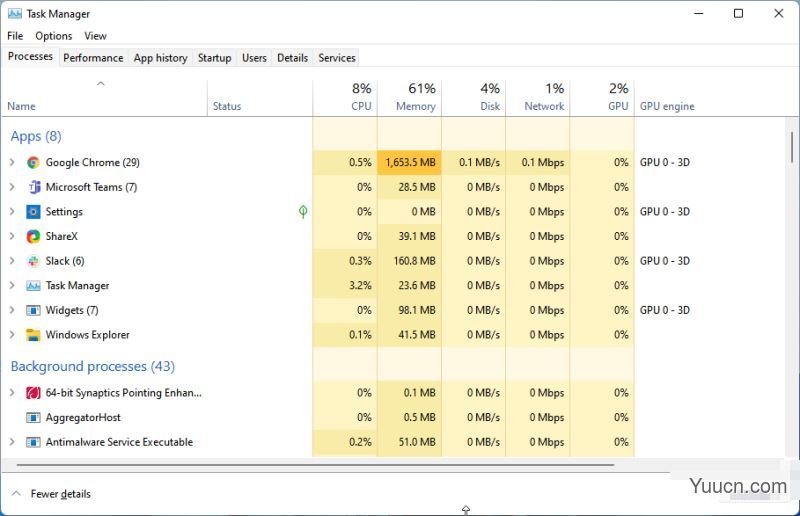Click the horizontal scrollbar at bottom
800x516 pixels.
[x=315, y=465]
